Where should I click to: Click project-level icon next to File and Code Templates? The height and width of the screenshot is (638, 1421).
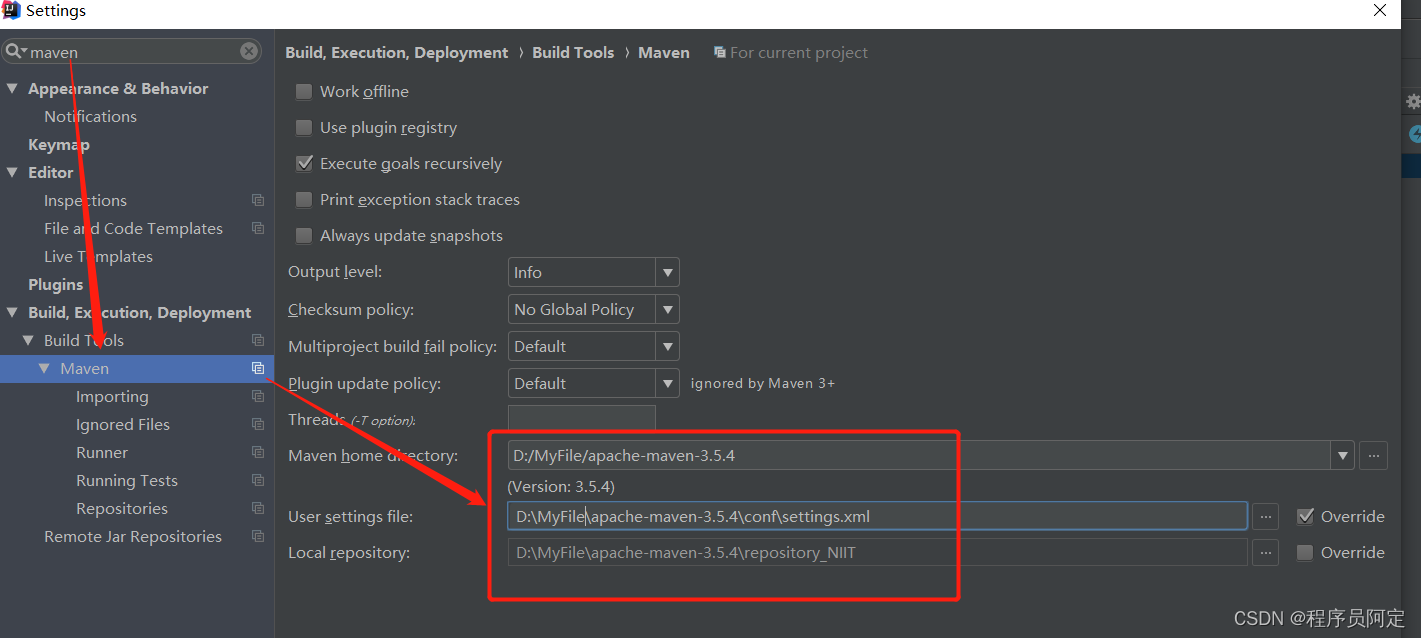(x=258, y=228)
